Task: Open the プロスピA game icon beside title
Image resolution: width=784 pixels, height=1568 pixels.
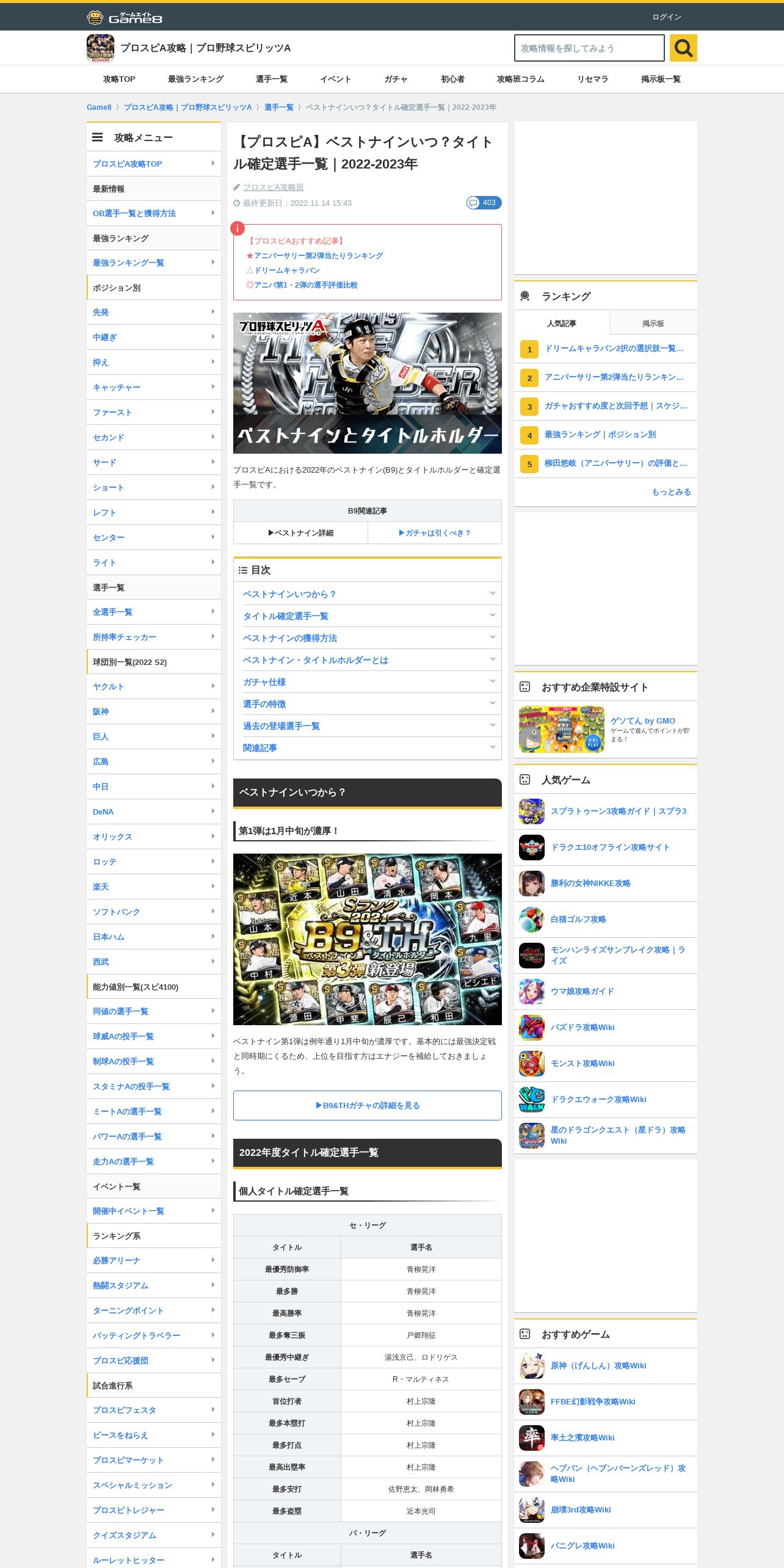Action: point(100,48)
